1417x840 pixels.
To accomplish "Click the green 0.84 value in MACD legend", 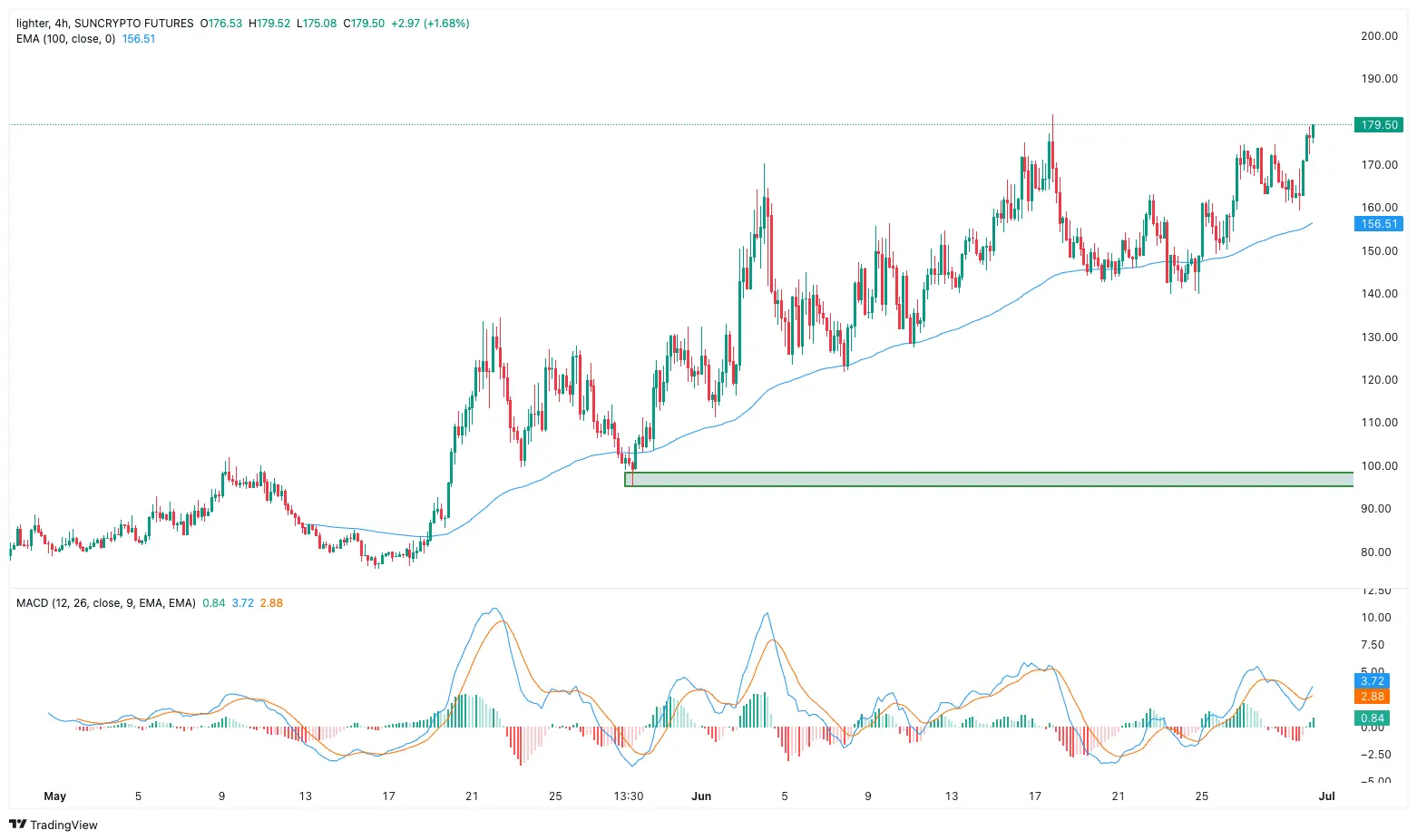I will click(x=214, y=603).
